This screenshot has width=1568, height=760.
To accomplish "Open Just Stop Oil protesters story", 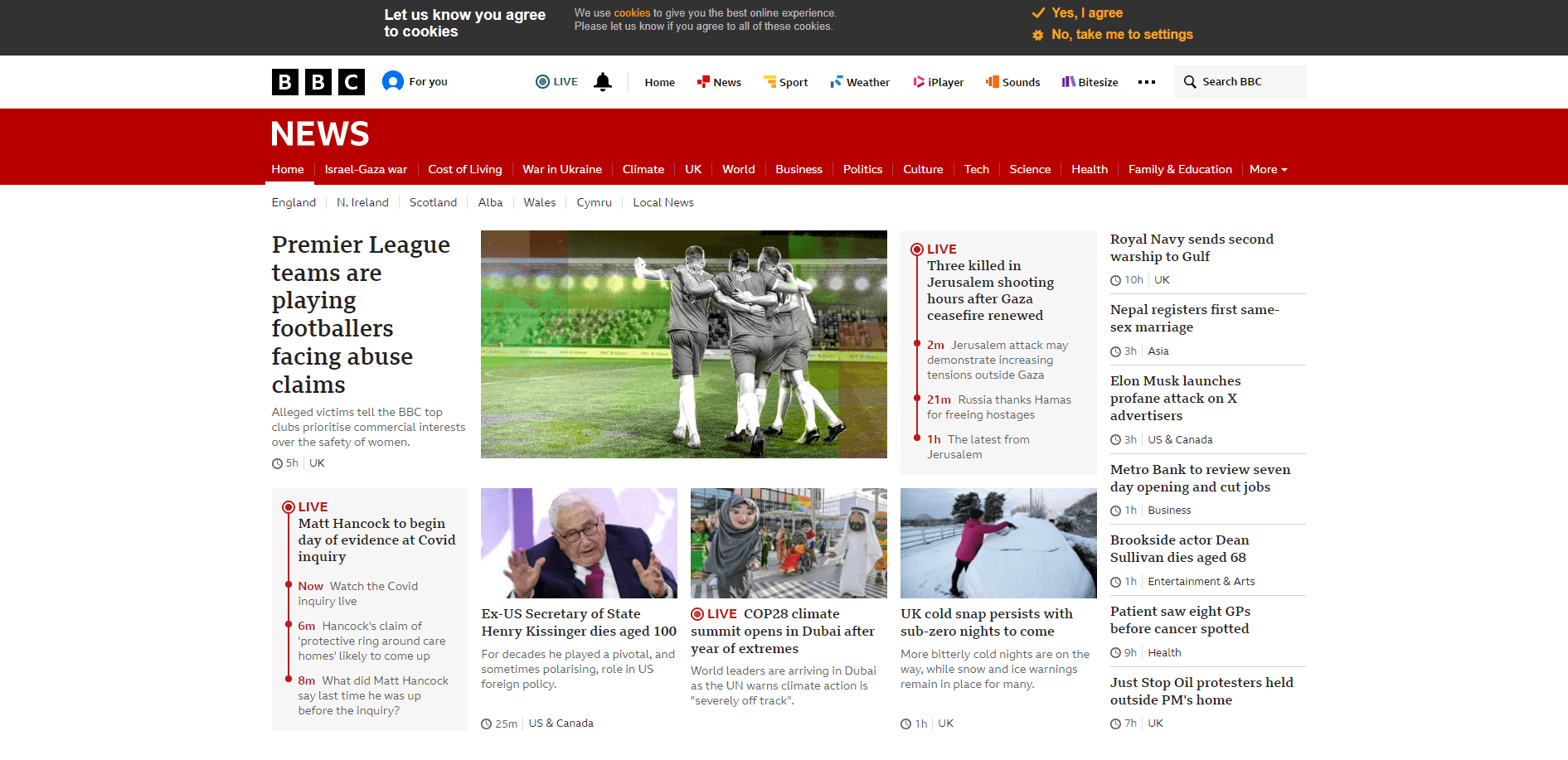I will (x=1201, y=691).
